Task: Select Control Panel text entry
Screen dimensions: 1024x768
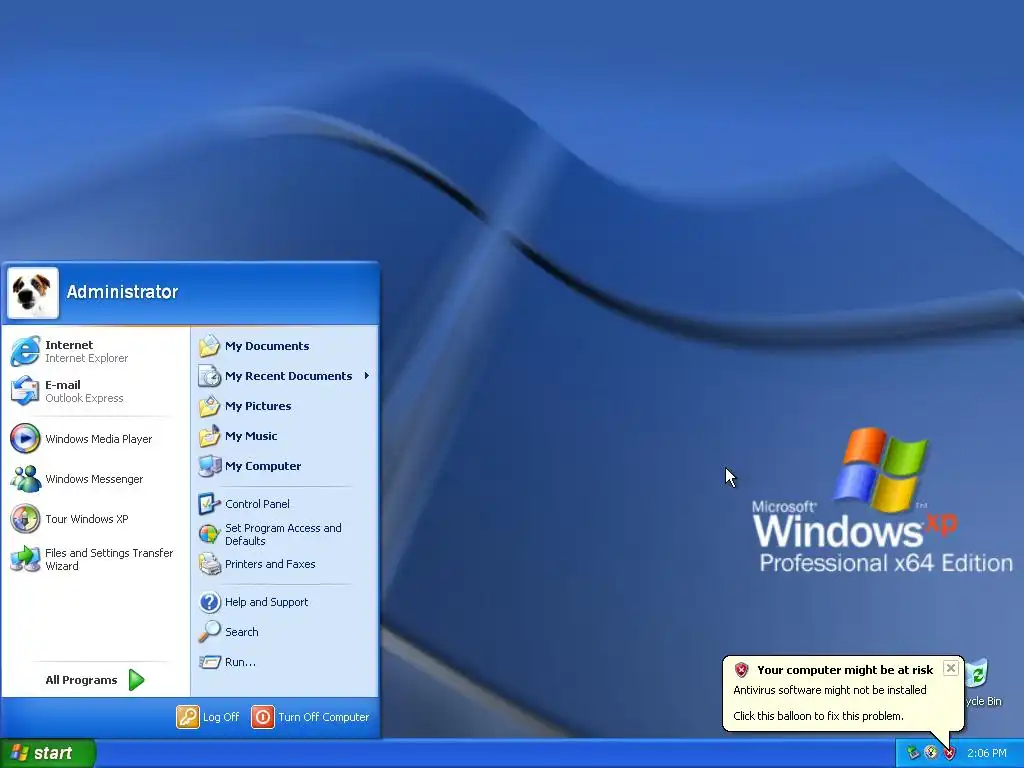Action: [x=257, y=504]
